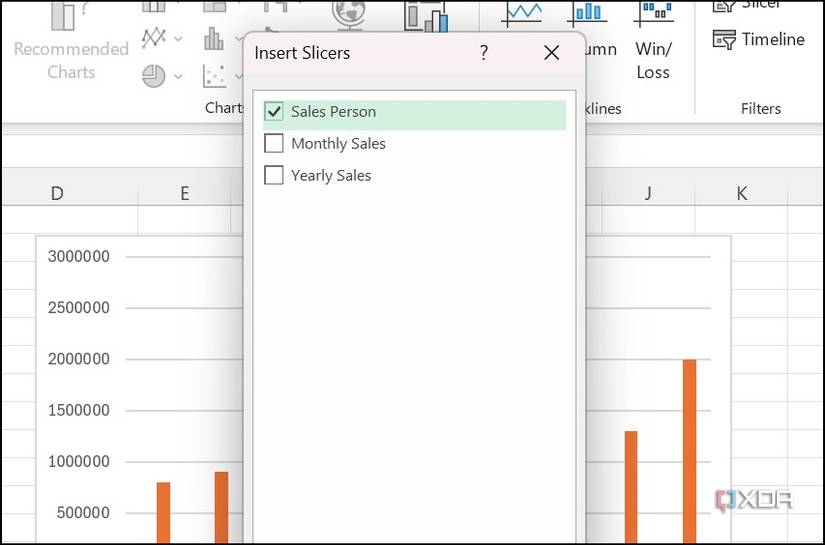Click the 1500000 axis label
Image resolution: width=825 pixels, height=545 pixels.
79,410
